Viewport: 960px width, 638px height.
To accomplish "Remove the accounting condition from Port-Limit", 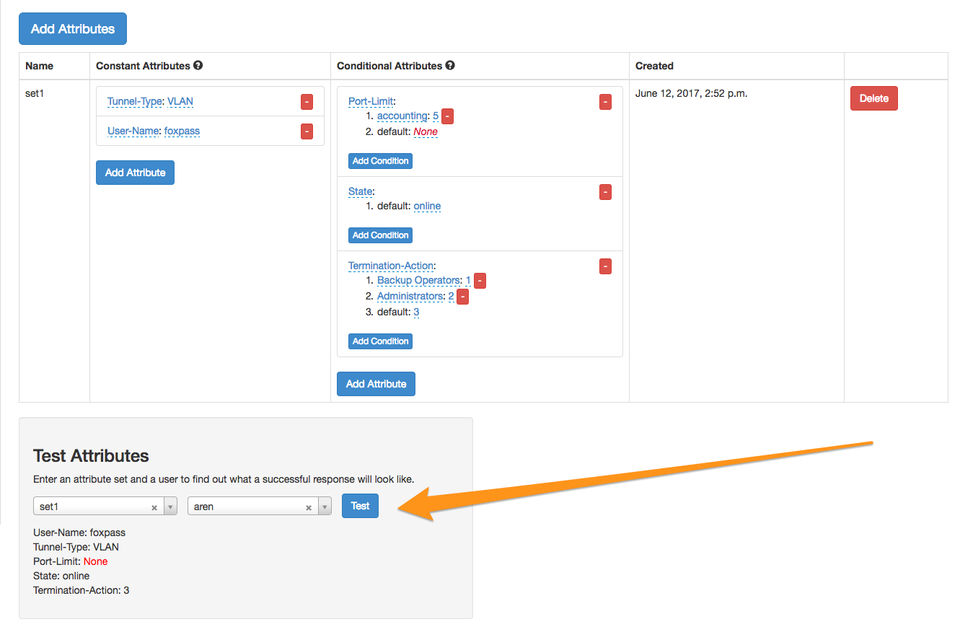I will pyautogui.click(x=448, y=117).
